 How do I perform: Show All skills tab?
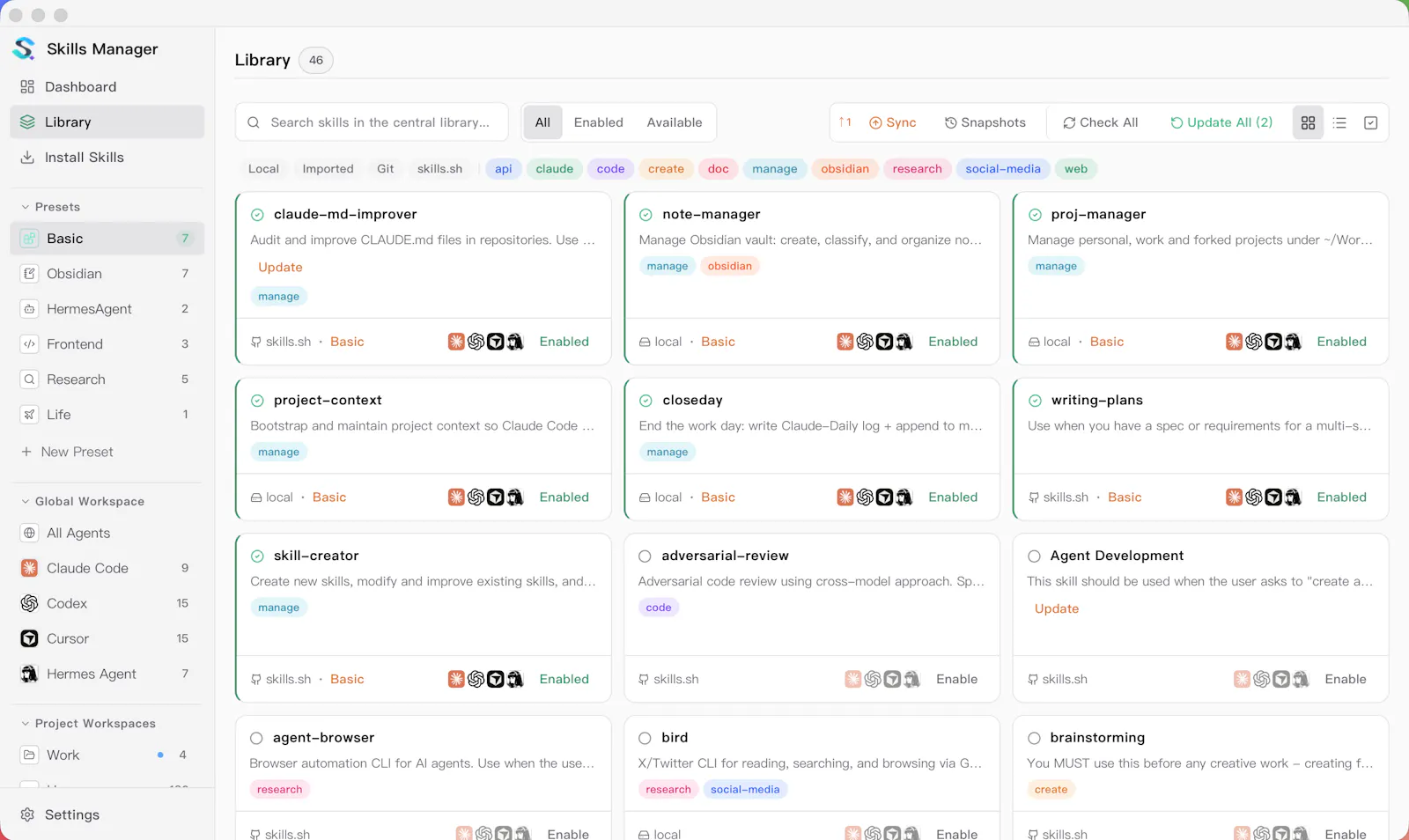click(542, 122)
